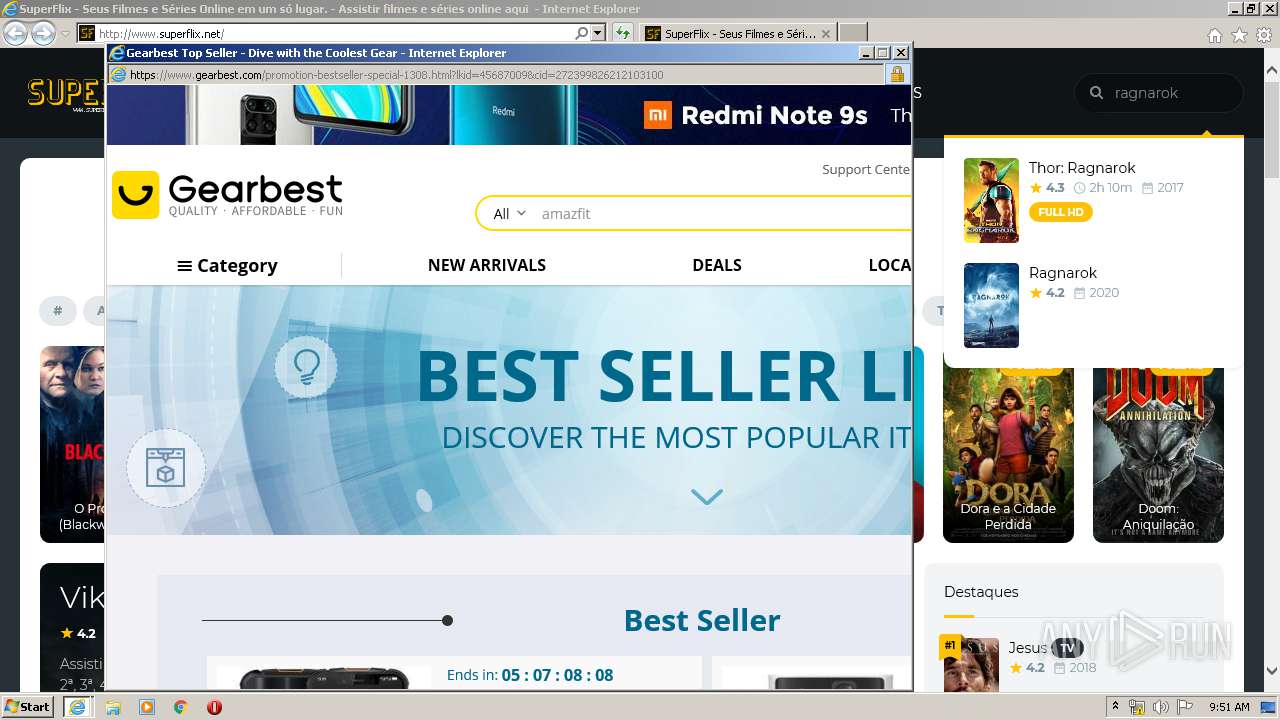Click the Windows Start button
The height and width of the screenshot is (720, 1280).
pos(27,706)
